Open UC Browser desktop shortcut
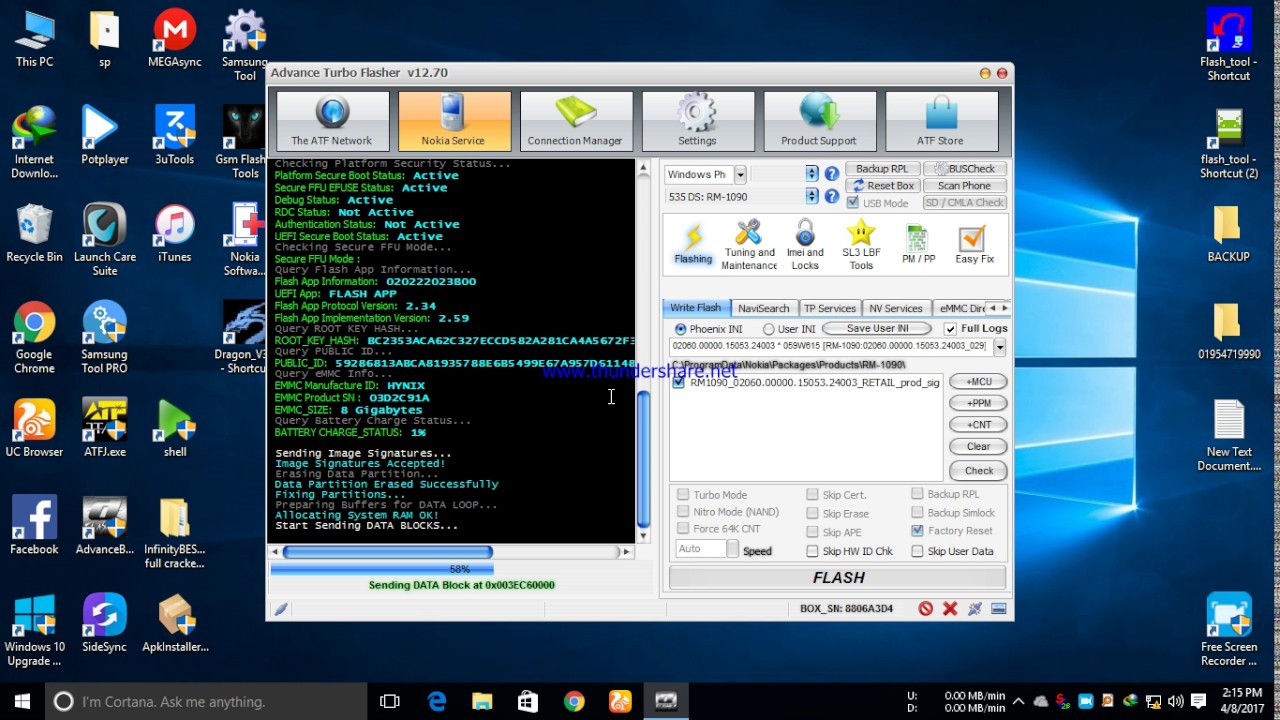Viewport: 1280px width, 720px height. [x=34, y=428]
